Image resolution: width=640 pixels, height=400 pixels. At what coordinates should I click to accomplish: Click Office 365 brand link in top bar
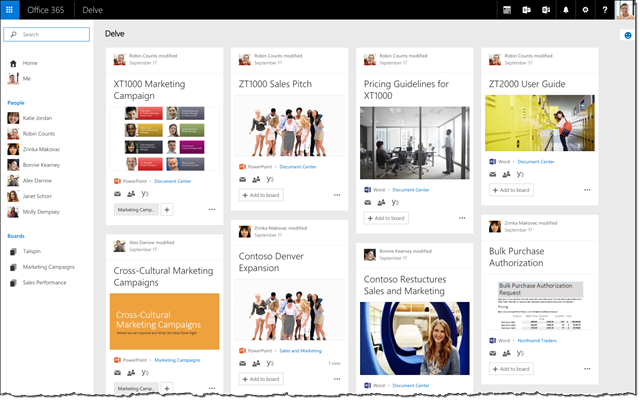point(45,10)
